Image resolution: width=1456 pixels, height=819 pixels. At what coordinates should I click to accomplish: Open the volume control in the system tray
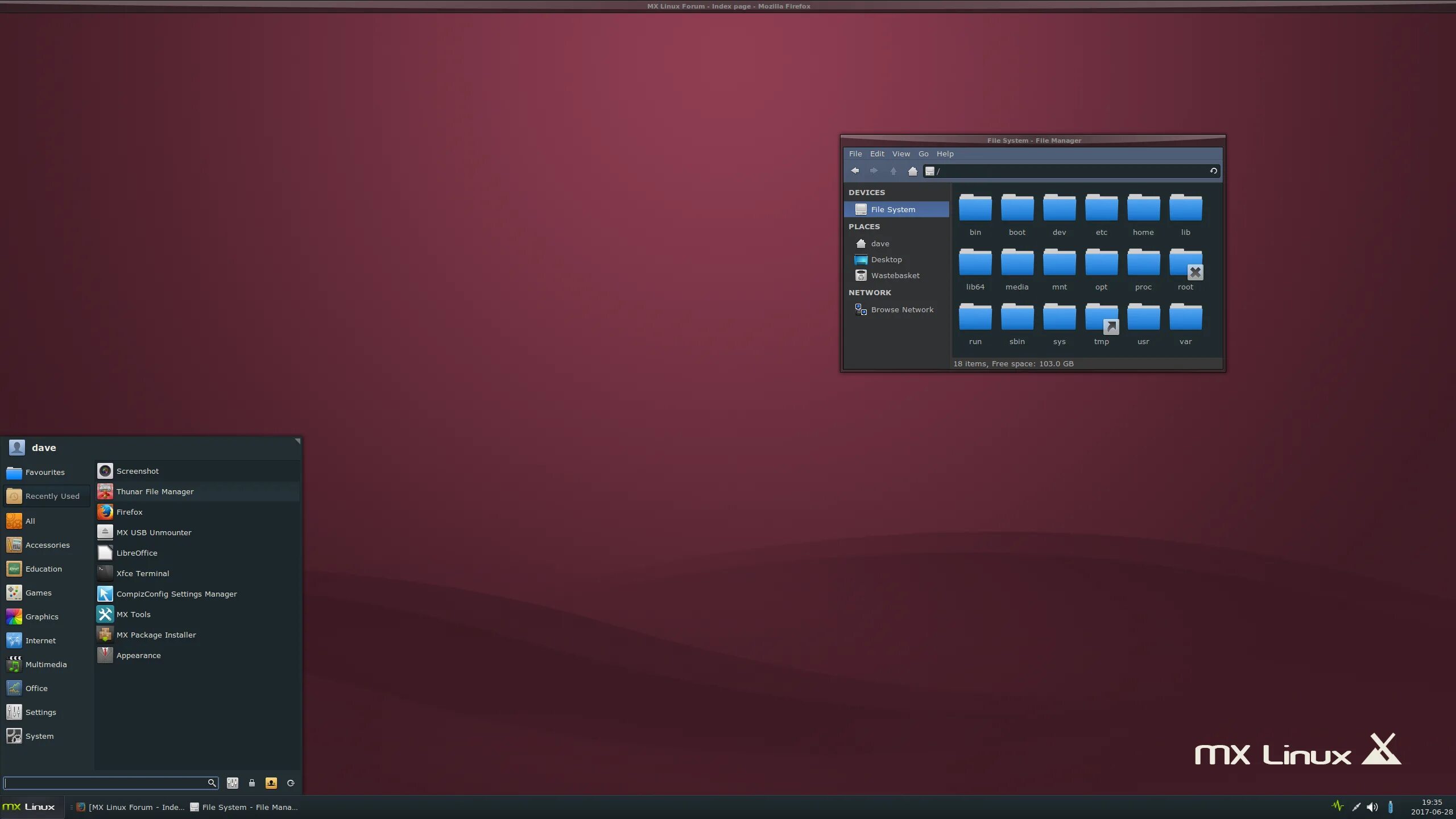(1372, 807)
